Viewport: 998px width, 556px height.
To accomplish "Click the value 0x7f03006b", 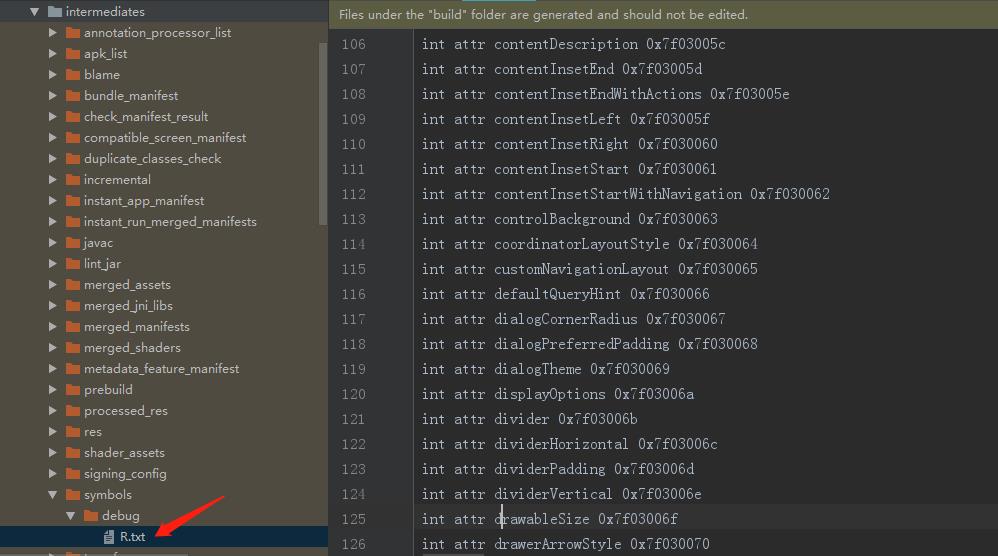I will point(598,419).
